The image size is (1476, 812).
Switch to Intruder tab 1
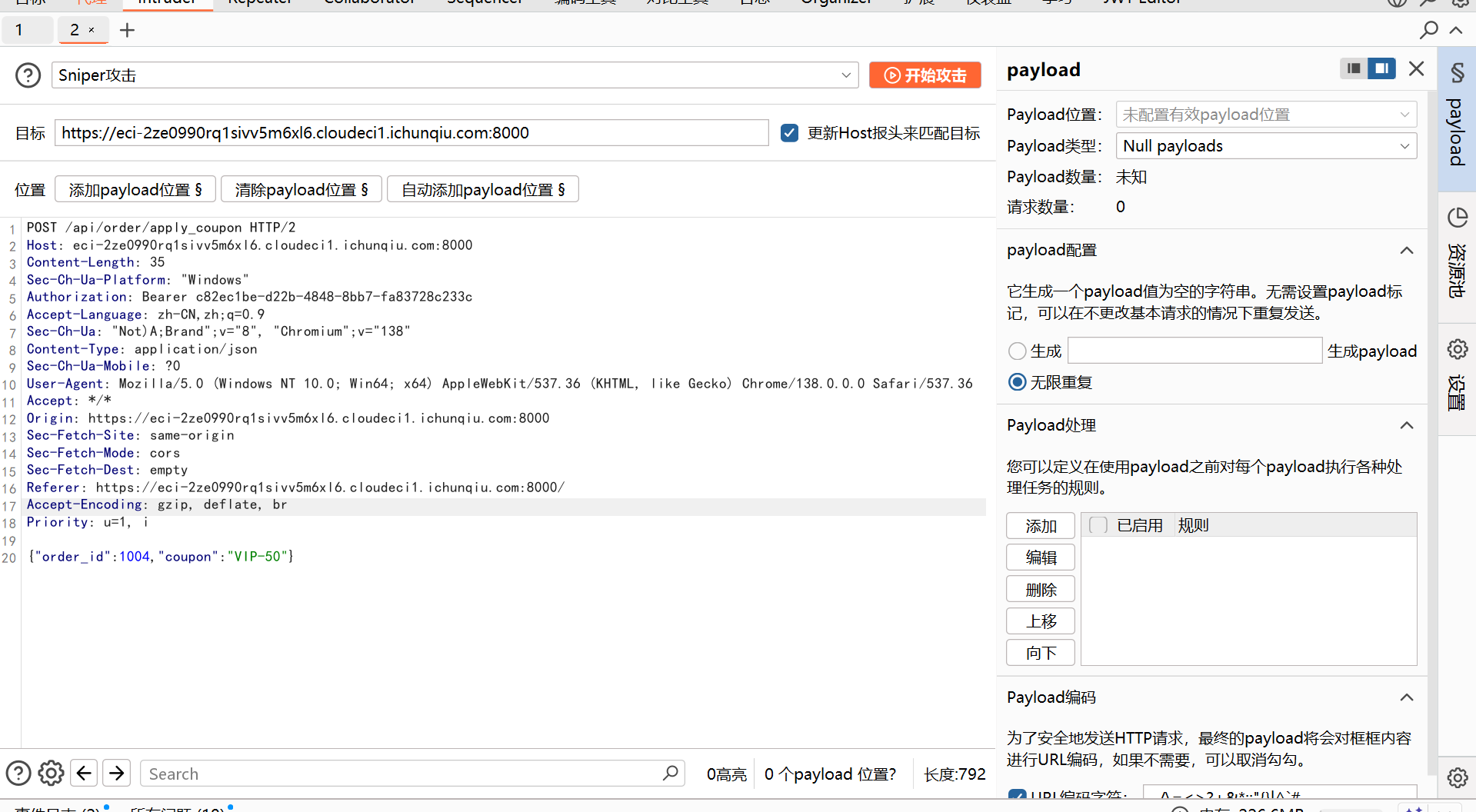click(x=19, y=30)
